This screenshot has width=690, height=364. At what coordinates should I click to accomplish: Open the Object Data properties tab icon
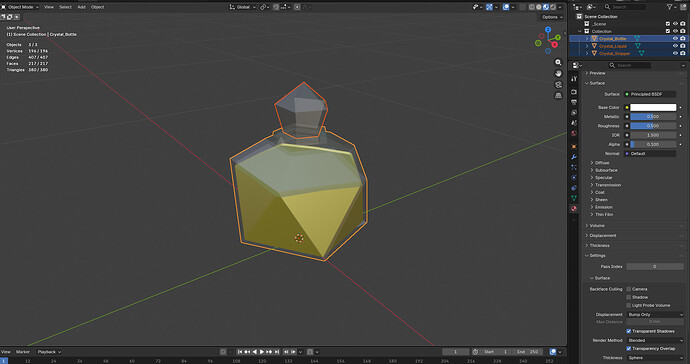tap(574, 199)
